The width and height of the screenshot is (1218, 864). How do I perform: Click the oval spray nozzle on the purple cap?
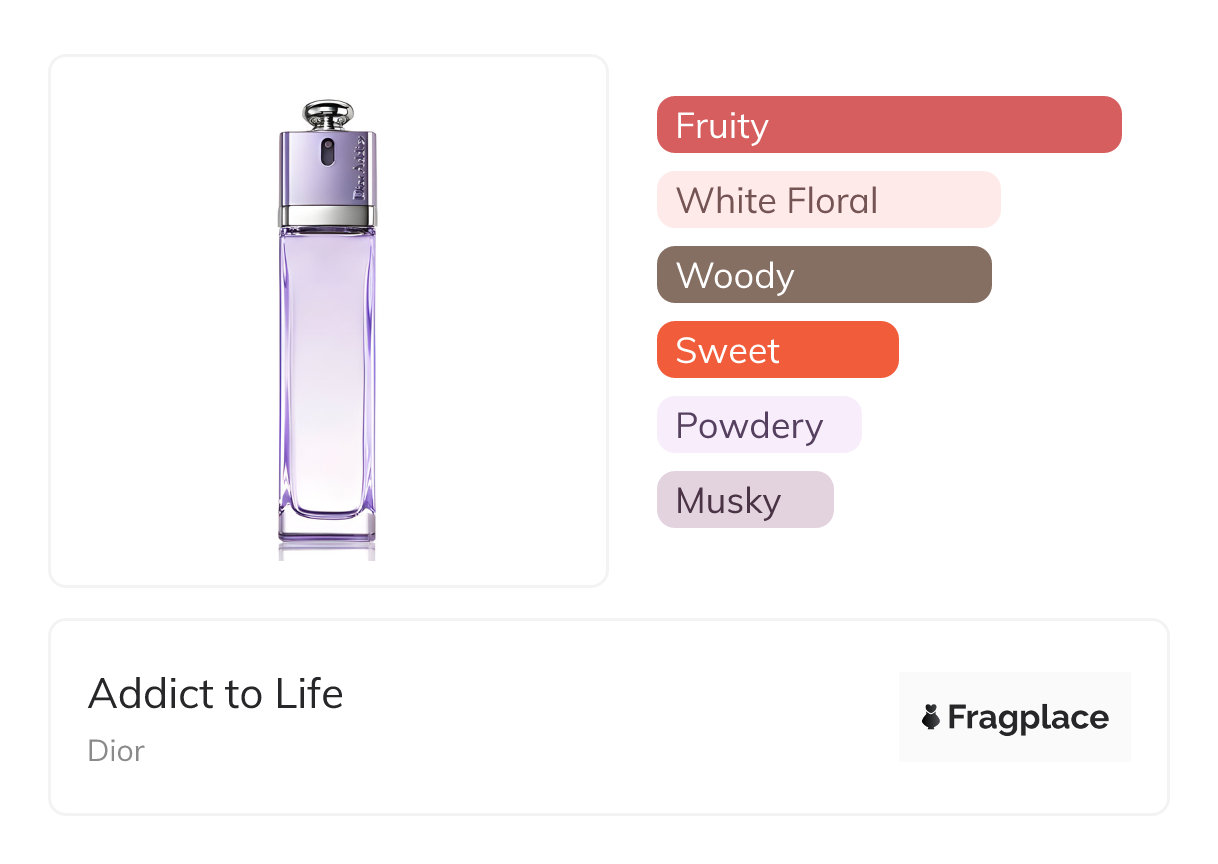327,152
